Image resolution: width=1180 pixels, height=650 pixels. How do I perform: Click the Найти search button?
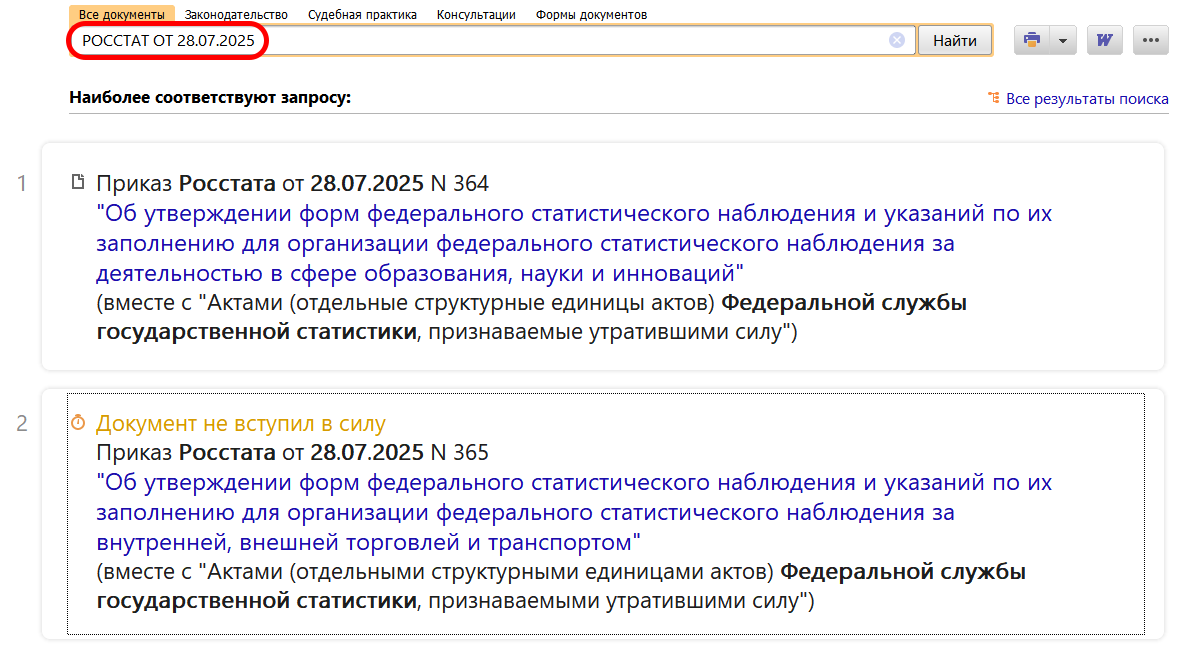[954, 41]
